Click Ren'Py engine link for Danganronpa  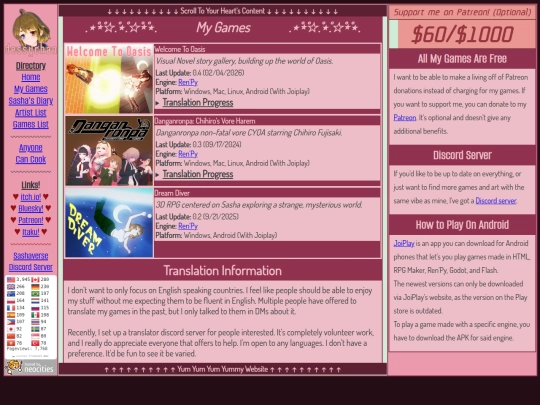point(188,154)
